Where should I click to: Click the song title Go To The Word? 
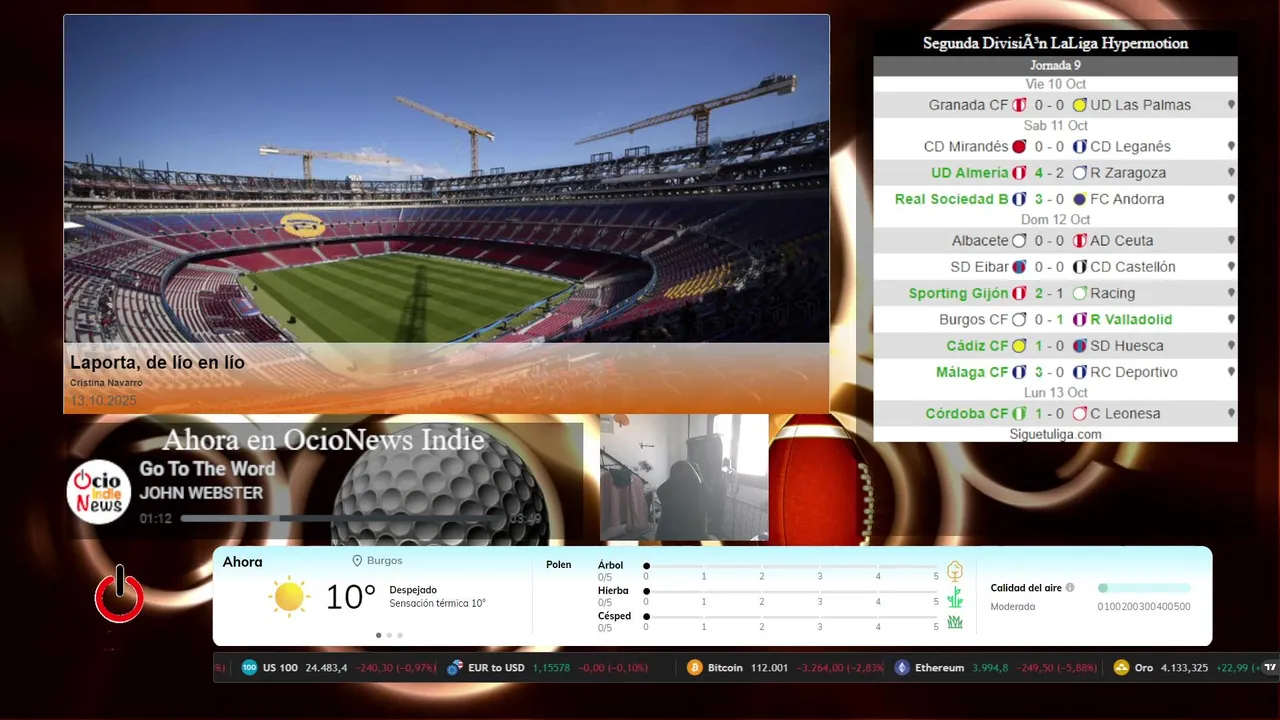(207, 469)
